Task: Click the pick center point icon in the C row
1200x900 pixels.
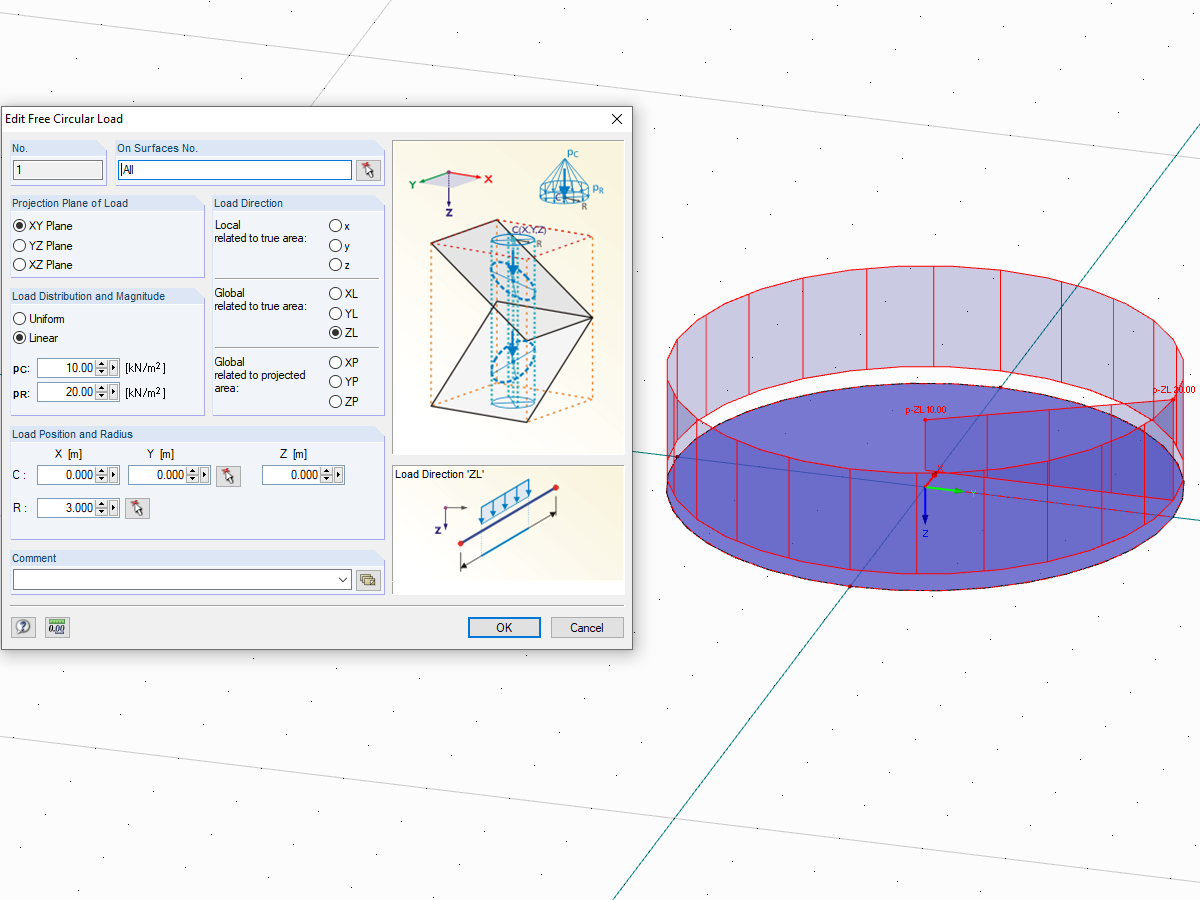Action: click(x=229, y=475)
